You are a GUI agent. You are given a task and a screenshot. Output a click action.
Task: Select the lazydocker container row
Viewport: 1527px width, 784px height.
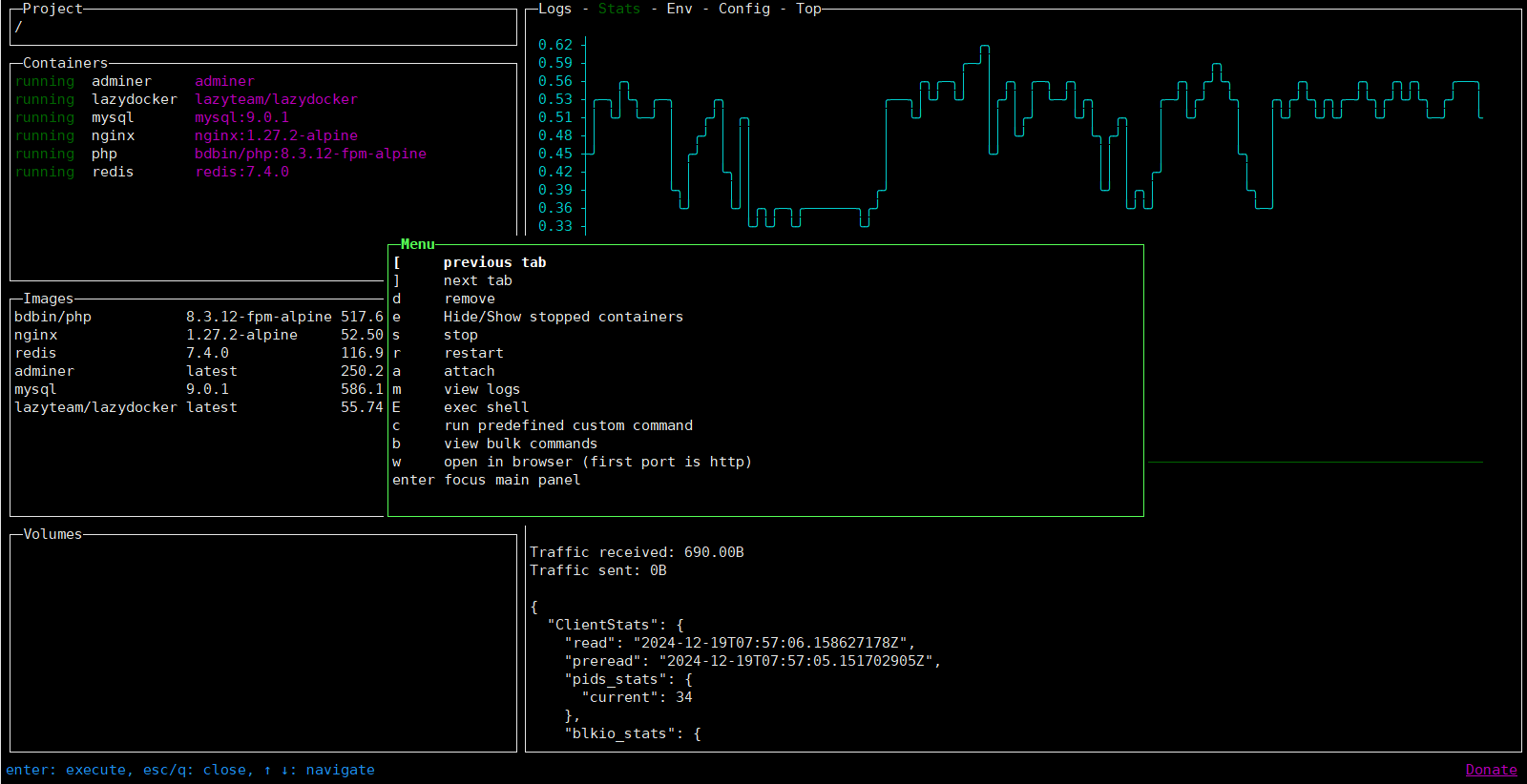coord(263,99)
